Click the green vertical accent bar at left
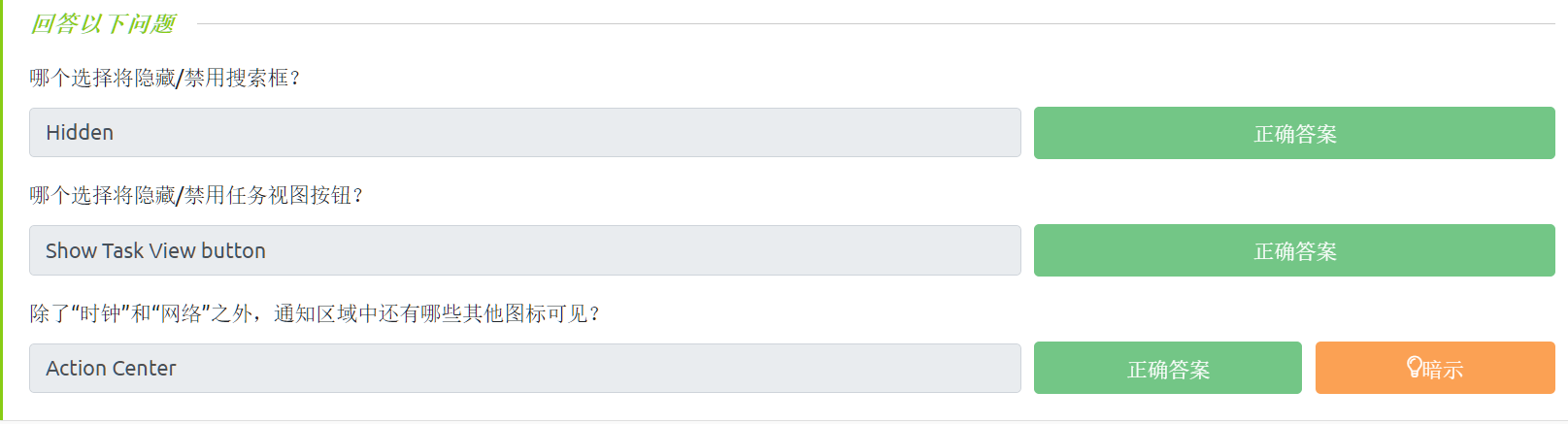 2,212
